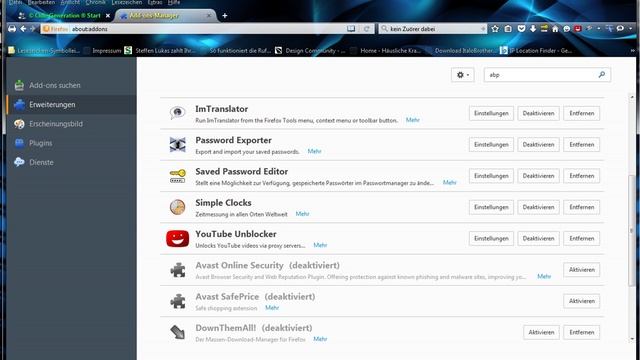Aktivieren the DownThemAll extension

(x=541, y=332)
